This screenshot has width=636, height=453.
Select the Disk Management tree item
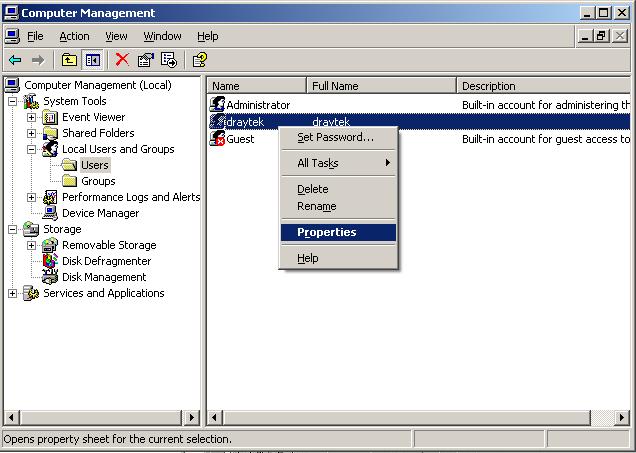click(x=104, y=277)
